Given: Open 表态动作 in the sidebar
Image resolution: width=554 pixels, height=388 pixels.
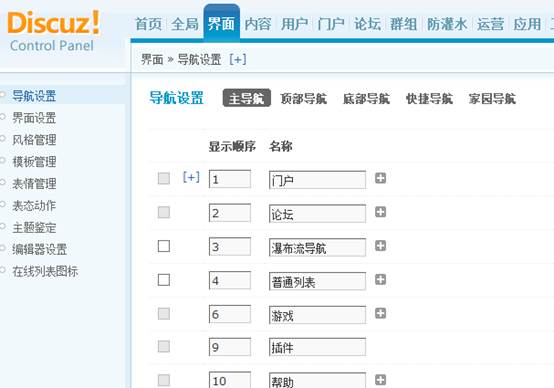Looking at the screenshot, I should (x=34, y=205).
